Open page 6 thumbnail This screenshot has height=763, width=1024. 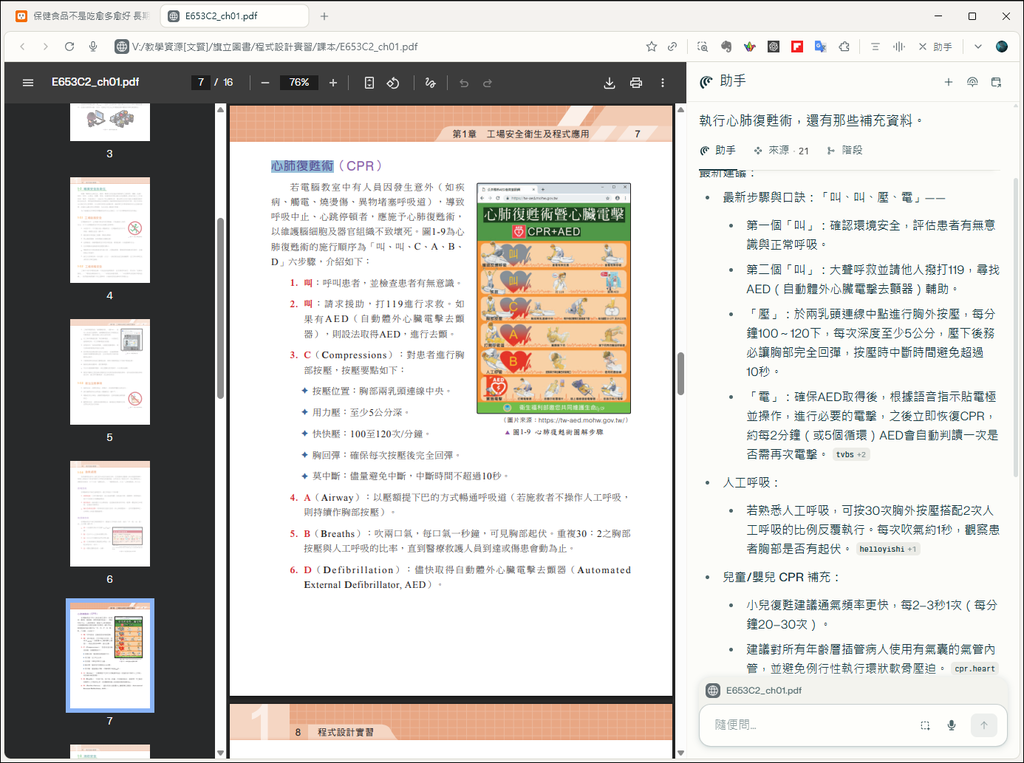(x=110, y=513)
